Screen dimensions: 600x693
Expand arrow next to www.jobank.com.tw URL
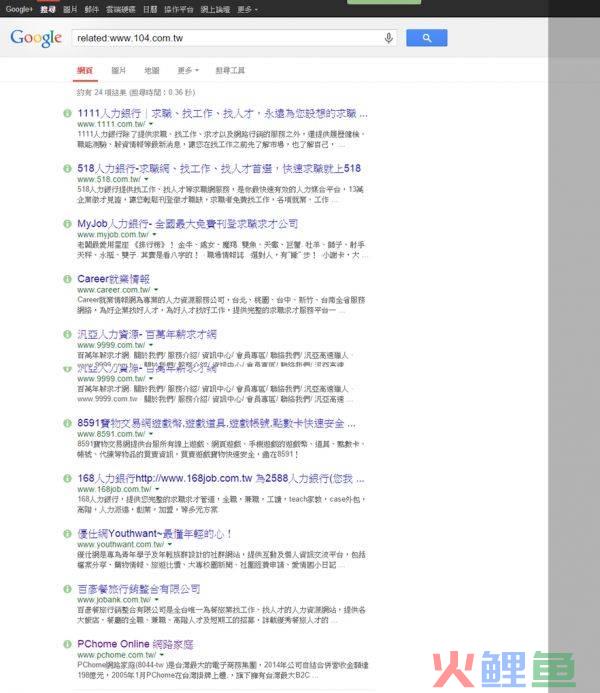click(x=156, y=600)
